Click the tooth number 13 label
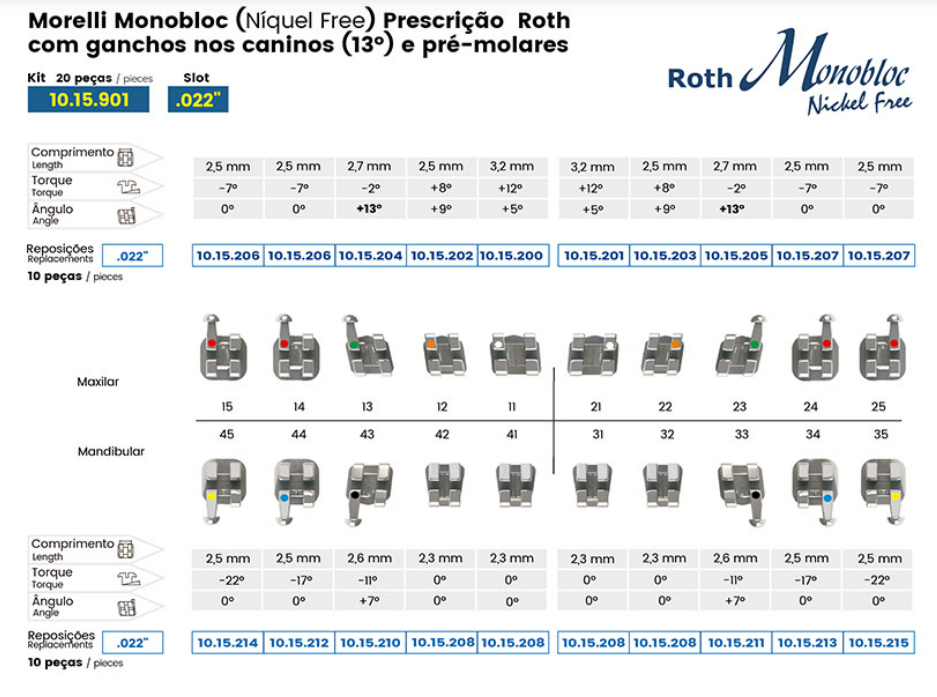Image resolution: width=937 pixels, height=697 pixels. click(x=367, y=406)
